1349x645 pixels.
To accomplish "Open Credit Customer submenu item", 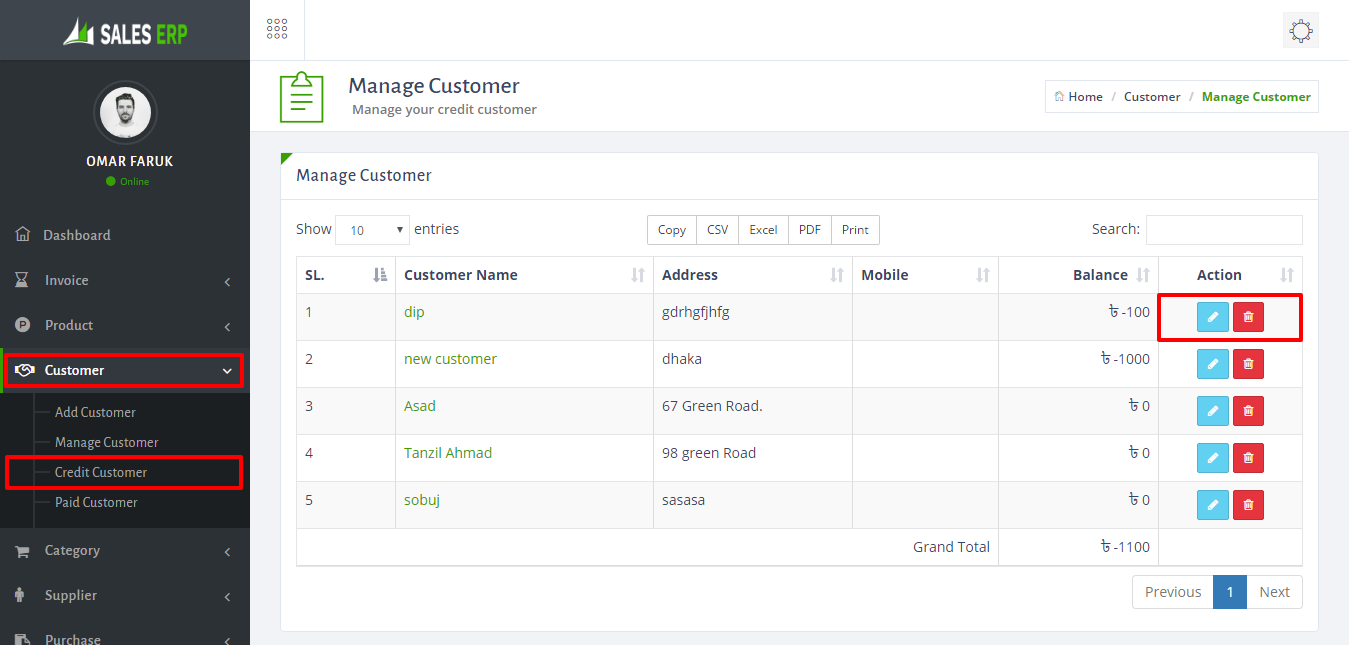I will point(101,472).
